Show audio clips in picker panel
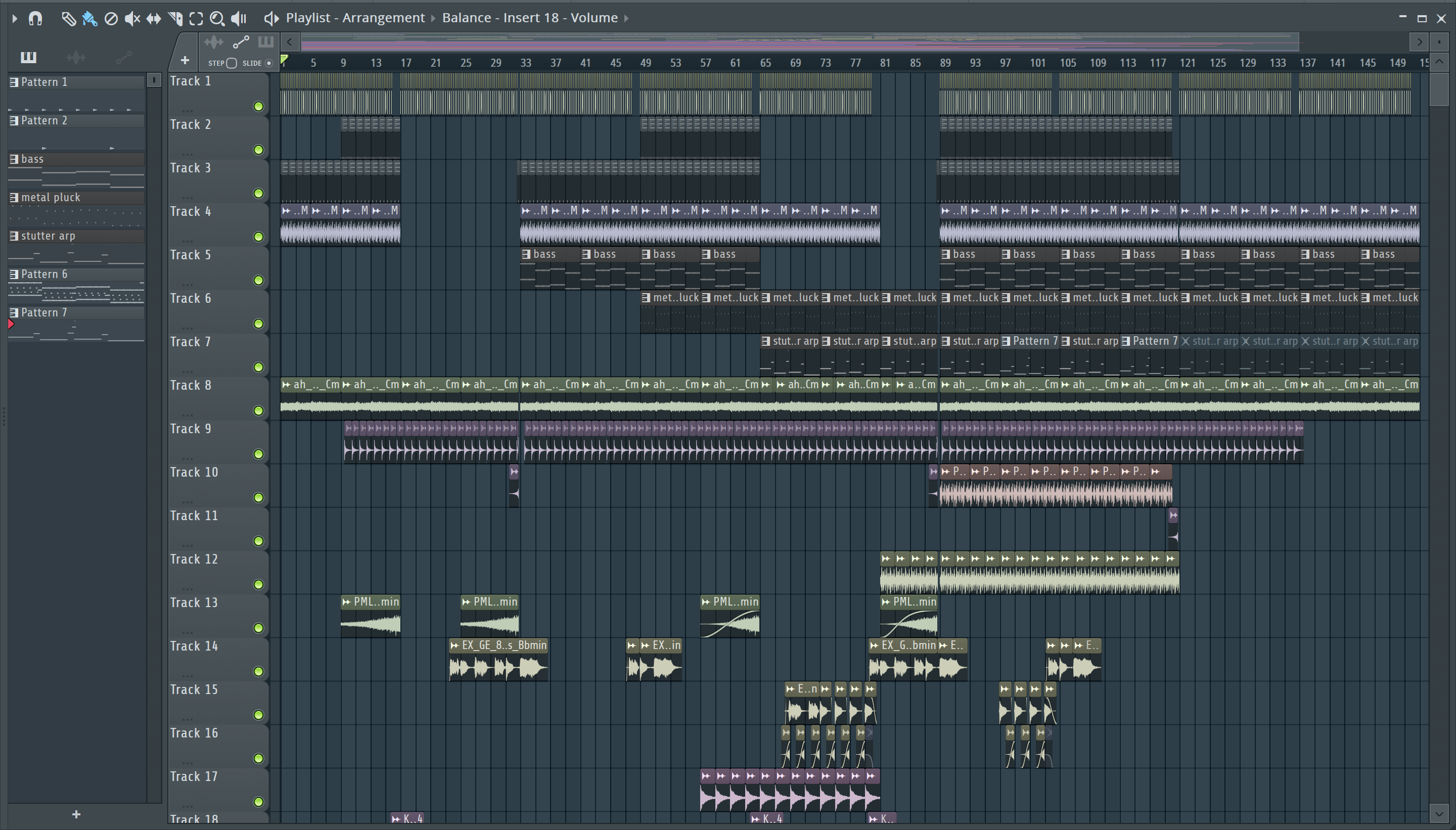The height and width of the screenshot is (830, 1456). [76, 57]
